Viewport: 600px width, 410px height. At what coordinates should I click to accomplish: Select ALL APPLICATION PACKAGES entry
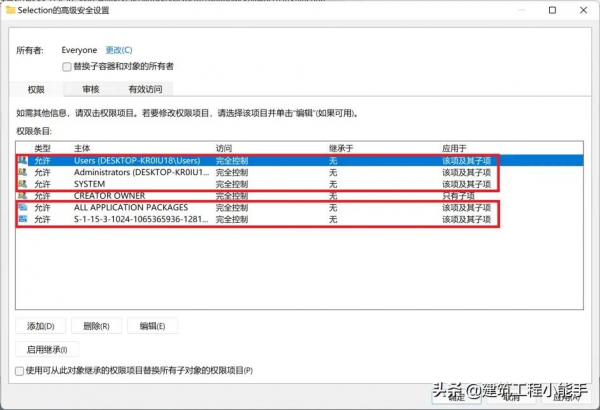pyautogui.click(x=300, y=207)
